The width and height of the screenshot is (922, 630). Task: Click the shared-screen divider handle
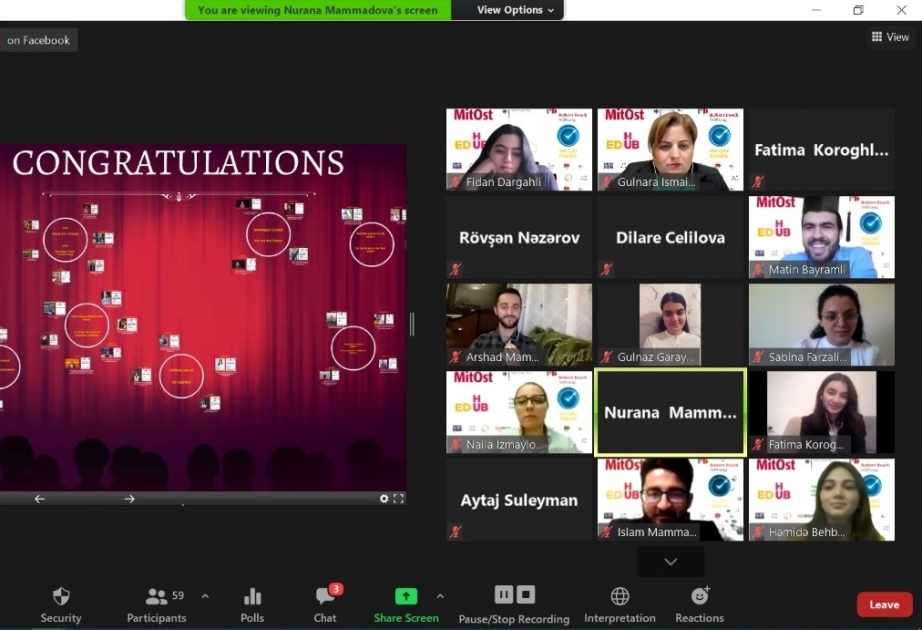(x=412, y=324)
